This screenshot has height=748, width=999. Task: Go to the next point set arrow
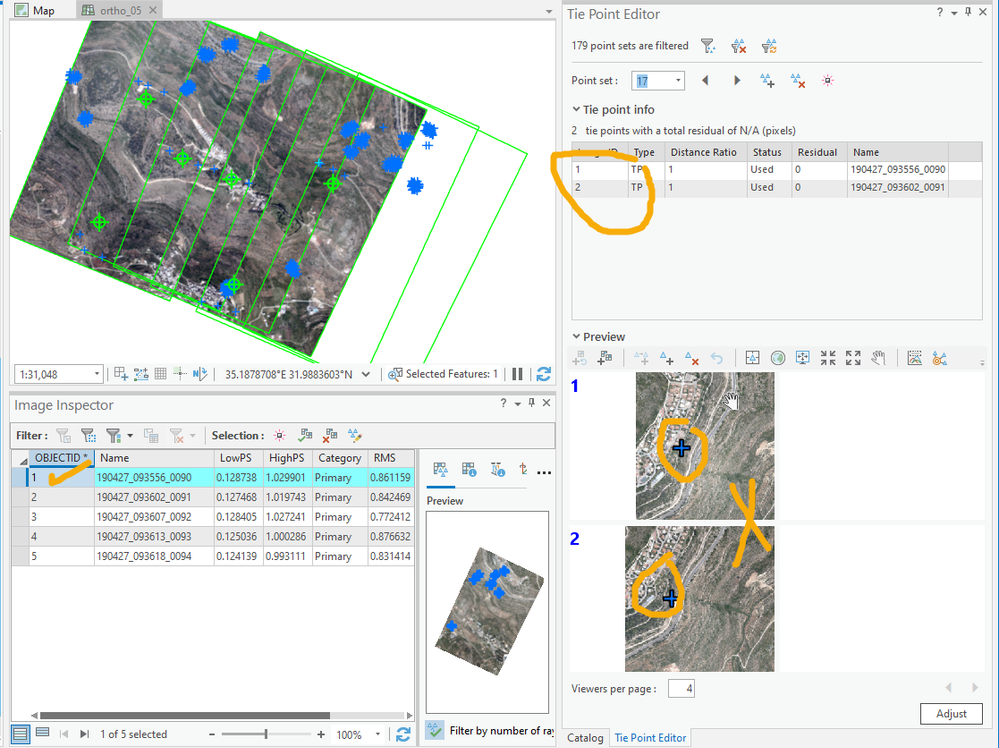click(x=737, y=81)
